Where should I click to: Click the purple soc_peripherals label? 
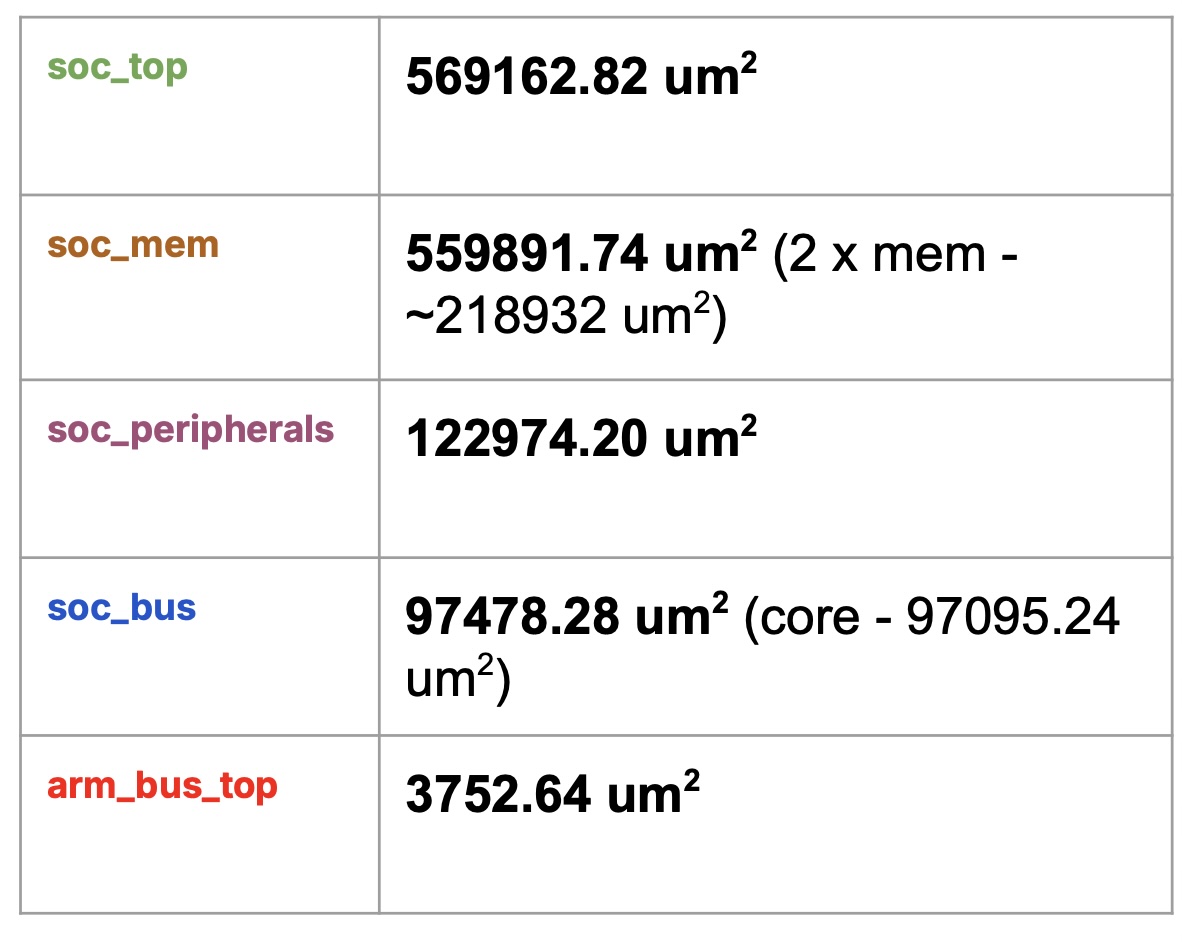pos(190,429)
